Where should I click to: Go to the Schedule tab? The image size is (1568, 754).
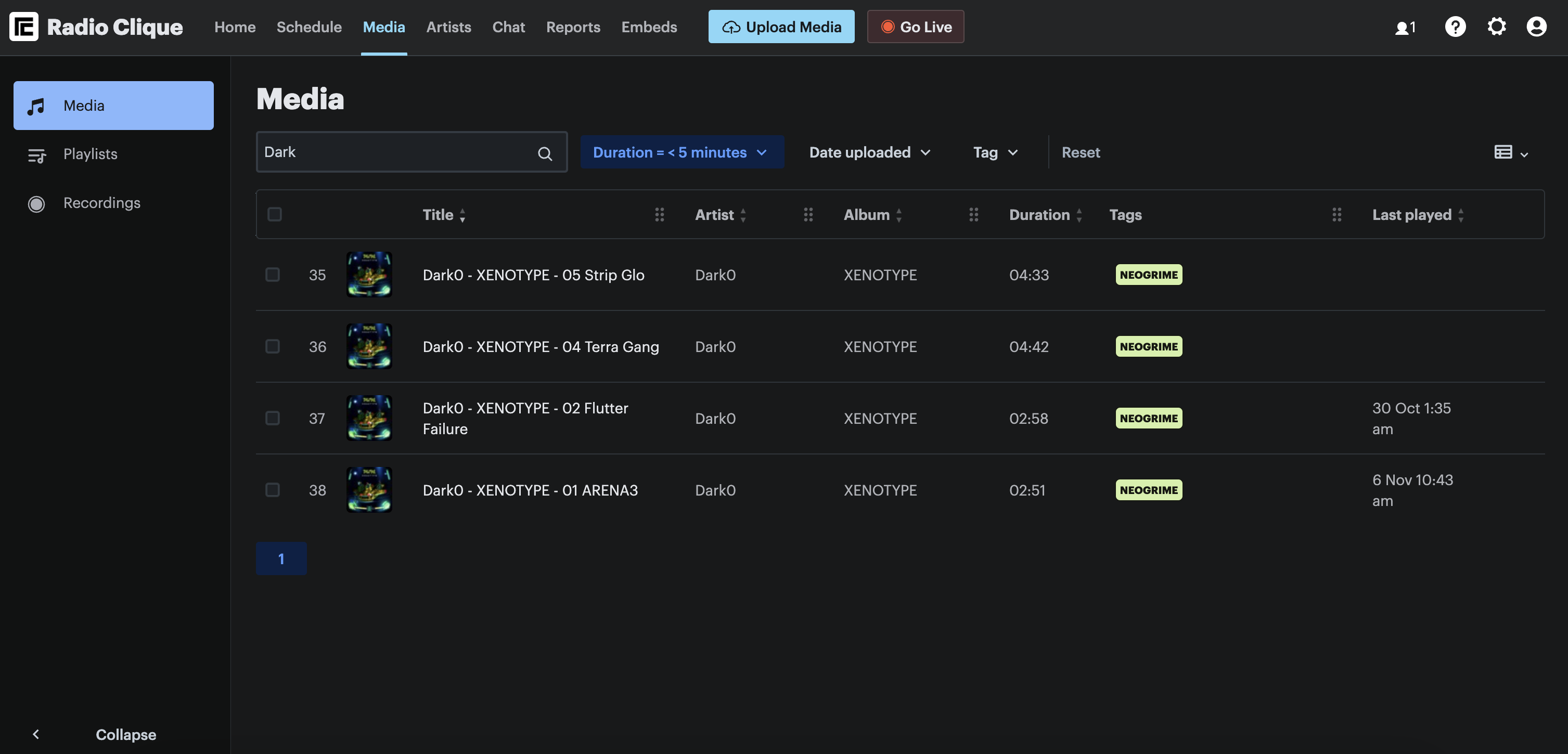tap(309, 27)
